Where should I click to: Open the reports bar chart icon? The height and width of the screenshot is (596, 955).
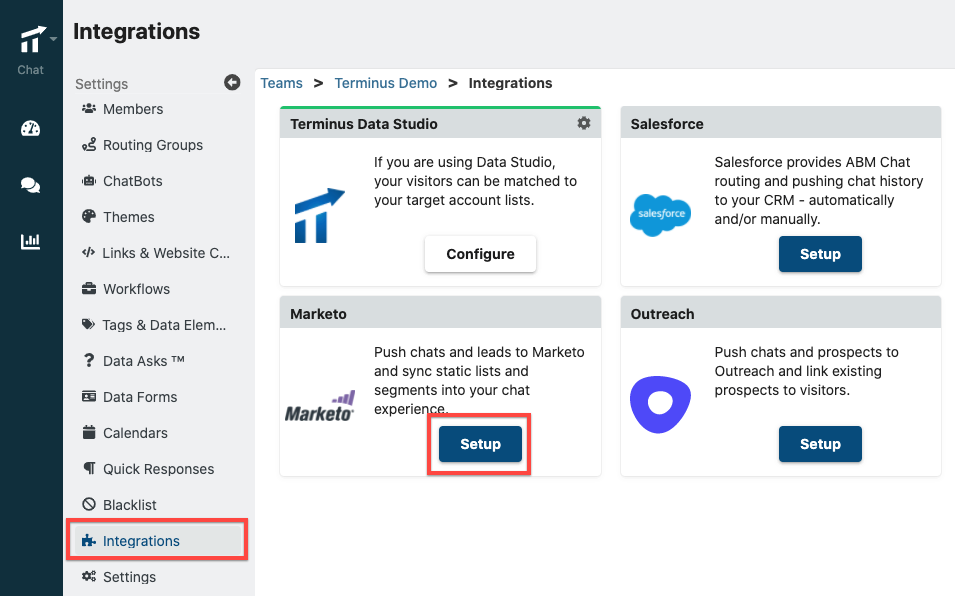coord(30,242)
